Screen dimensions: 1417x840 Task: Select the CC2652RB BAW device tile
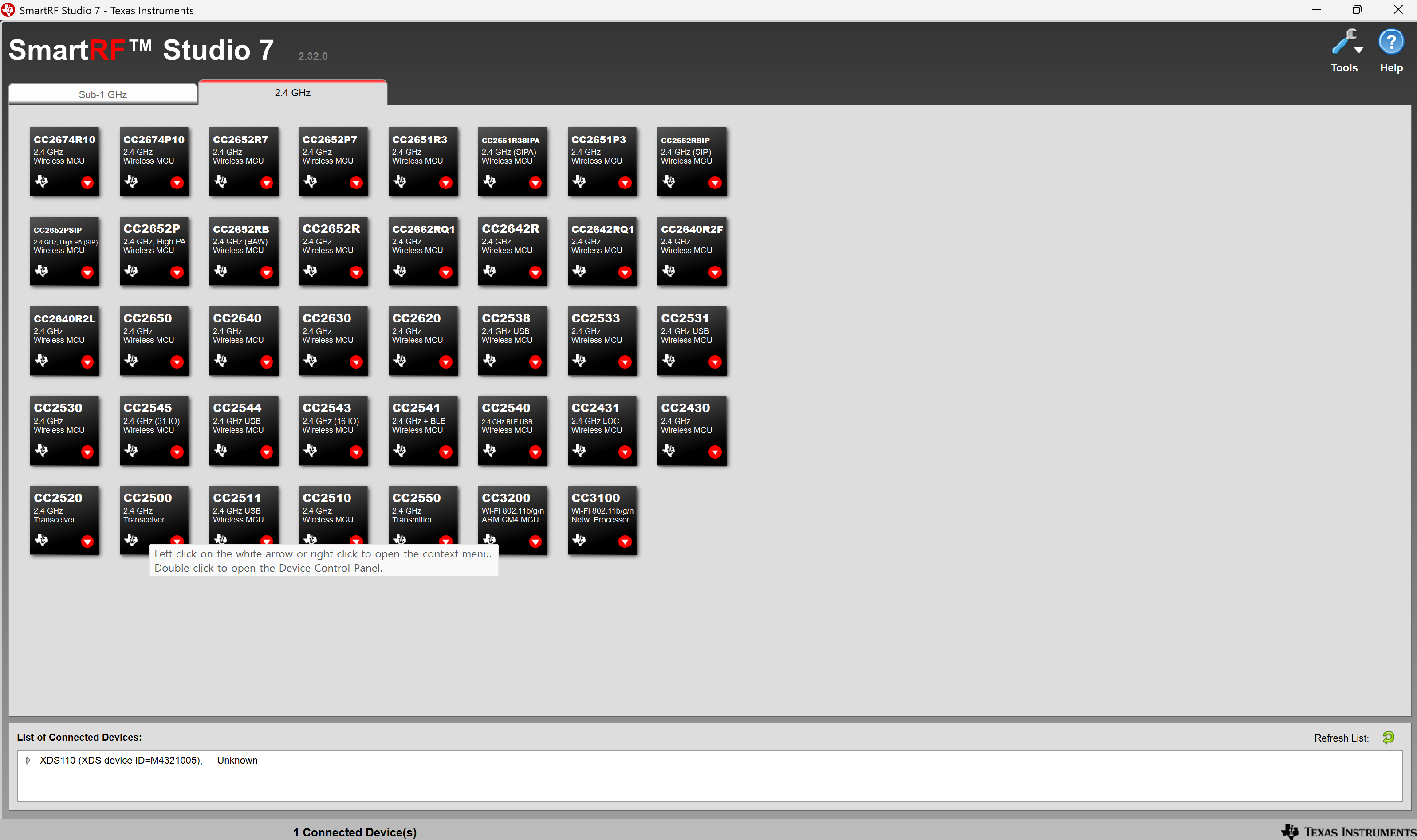click(244, 251)
